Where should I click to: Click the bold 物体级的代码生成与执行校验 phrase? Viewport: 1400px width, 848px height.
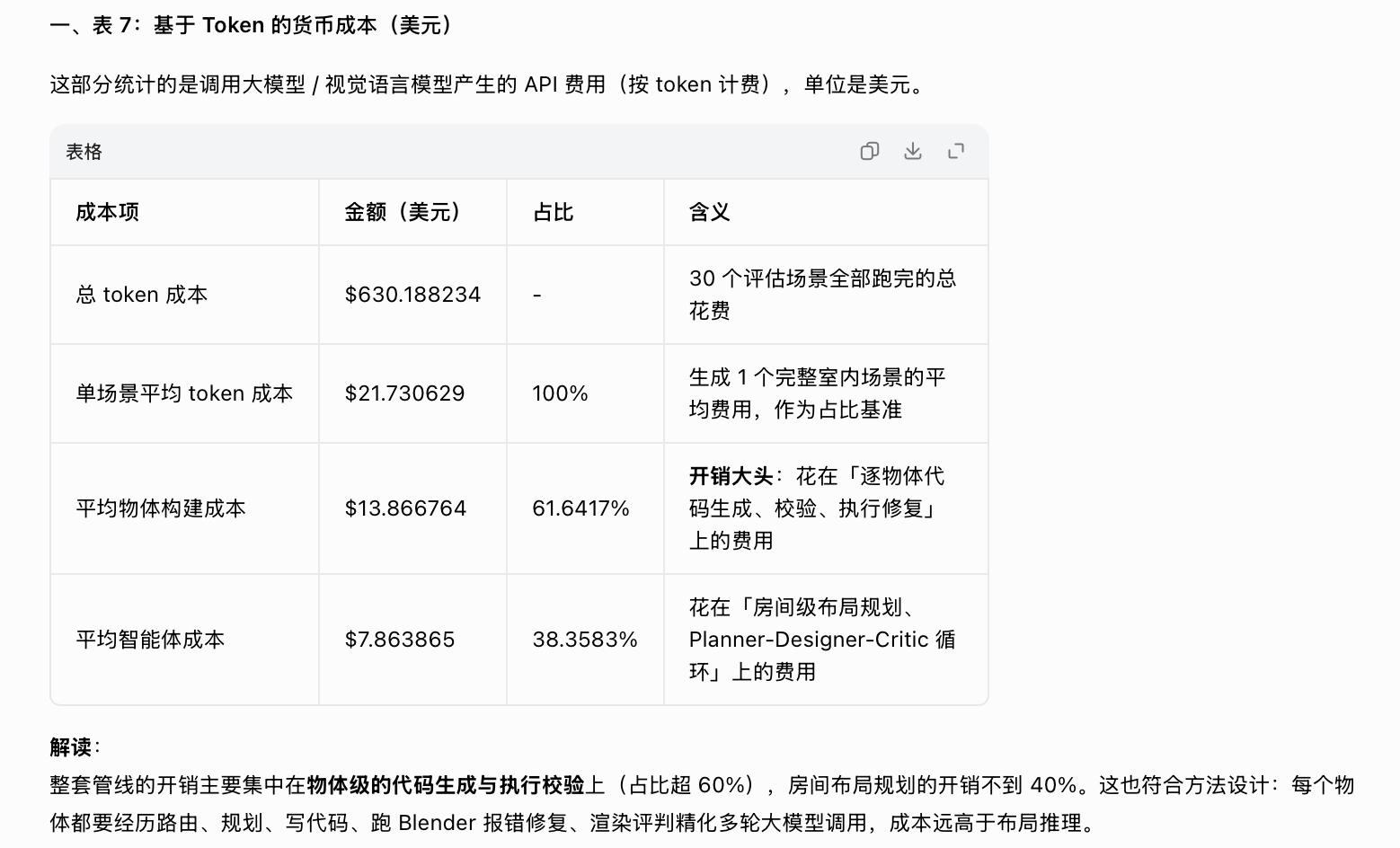click(446, 785)
